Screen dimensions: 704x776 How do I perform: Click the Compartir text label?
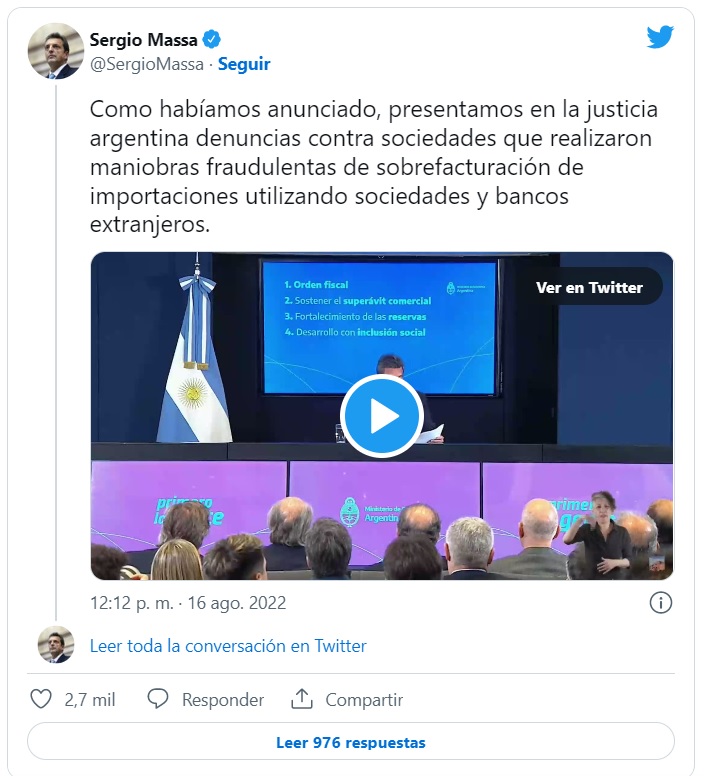[x=364, y=700]
